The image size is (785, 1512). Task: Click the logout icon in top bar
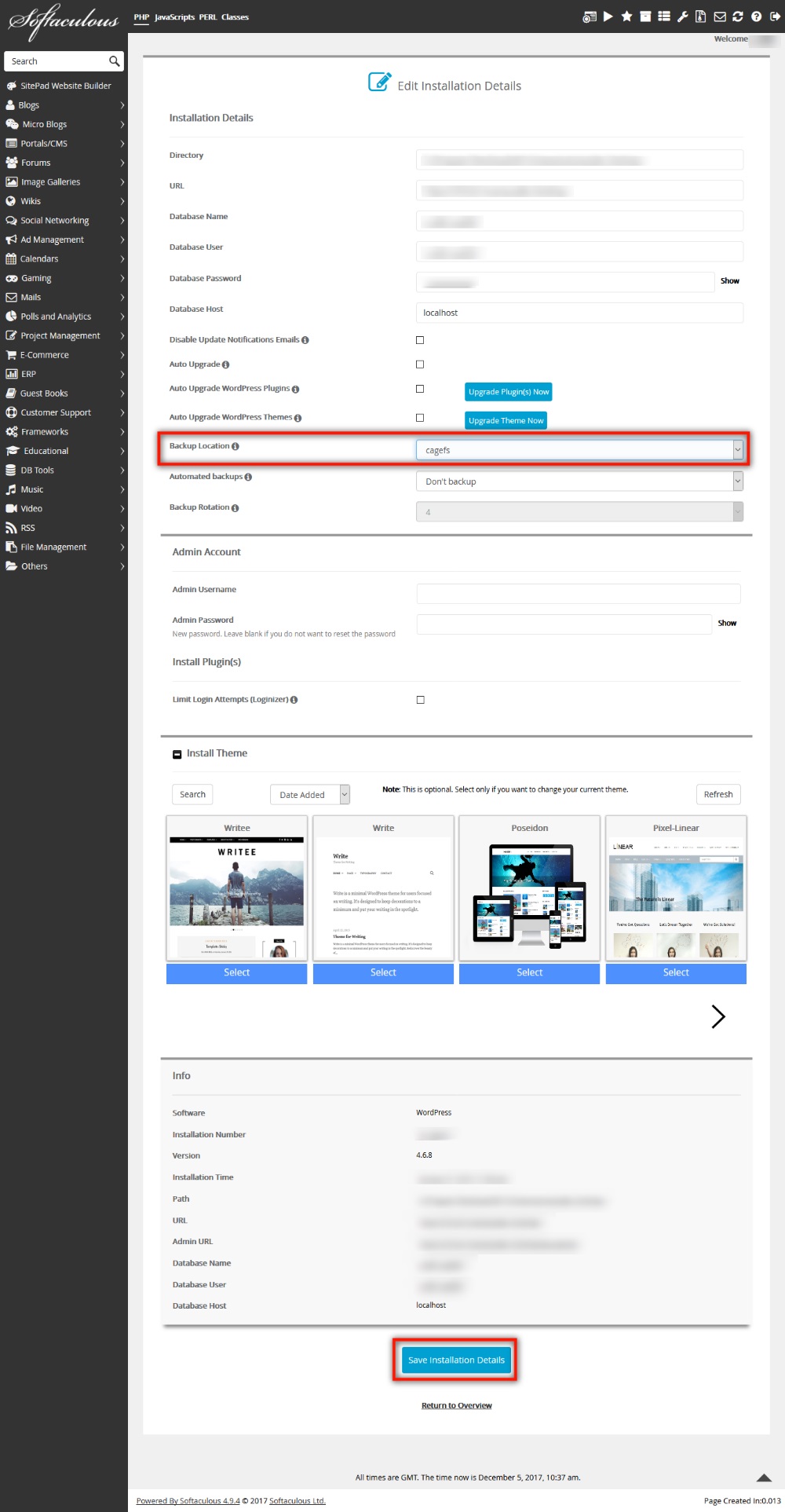[x=776, y=16]
